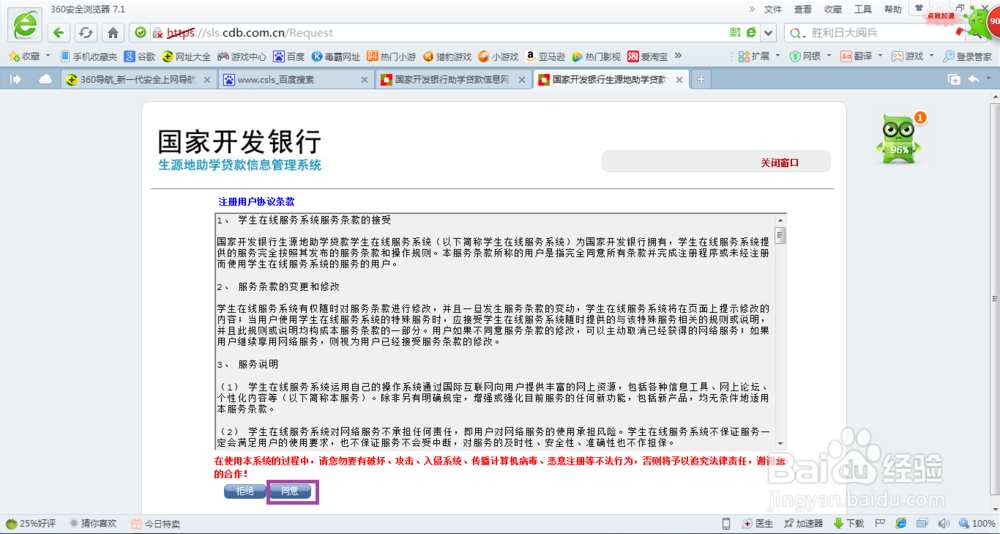The image size is (1000, 534).
Task: Open the 手机收藏夹 bookmark
Action: click(89, 56)
